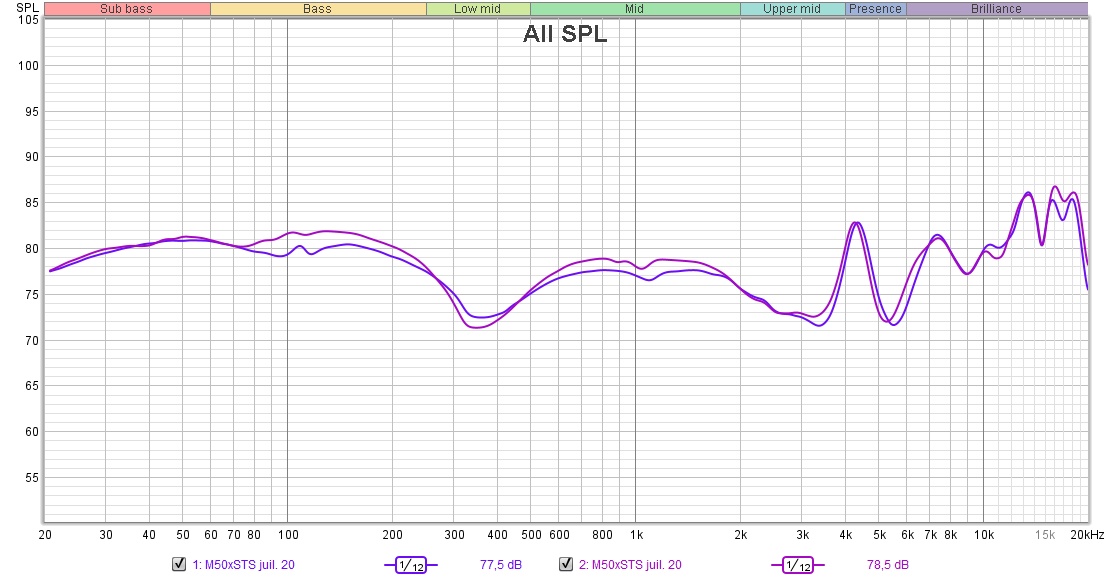This screenshot has height=579, width=1110.
Task: Uncheck the trace 2 M50xSTS visibility checkbox
Action: (566, 564)
